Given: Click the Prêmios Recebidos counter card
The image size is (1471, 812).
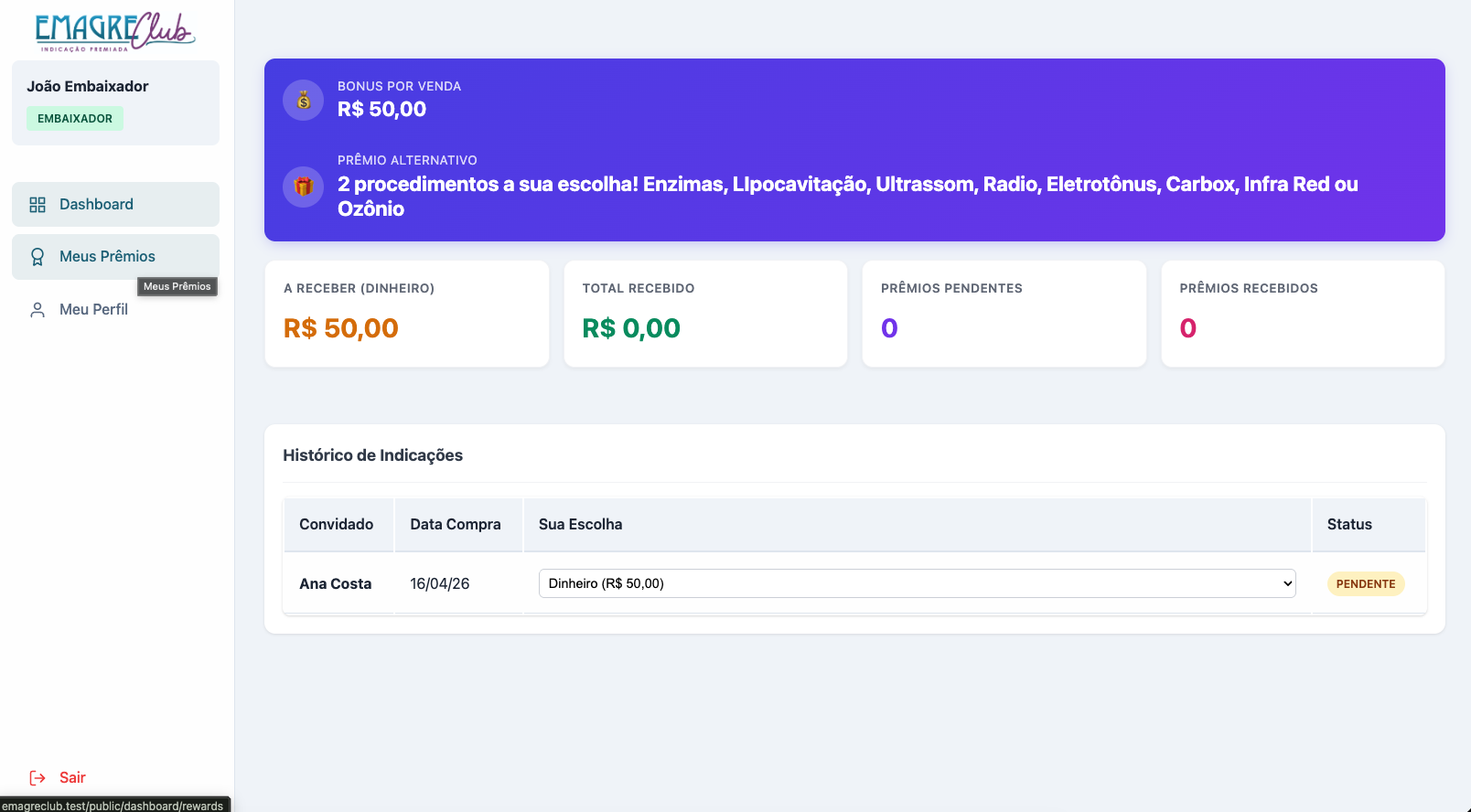Looking at the screenshot, I should (x=1302, y=314).
